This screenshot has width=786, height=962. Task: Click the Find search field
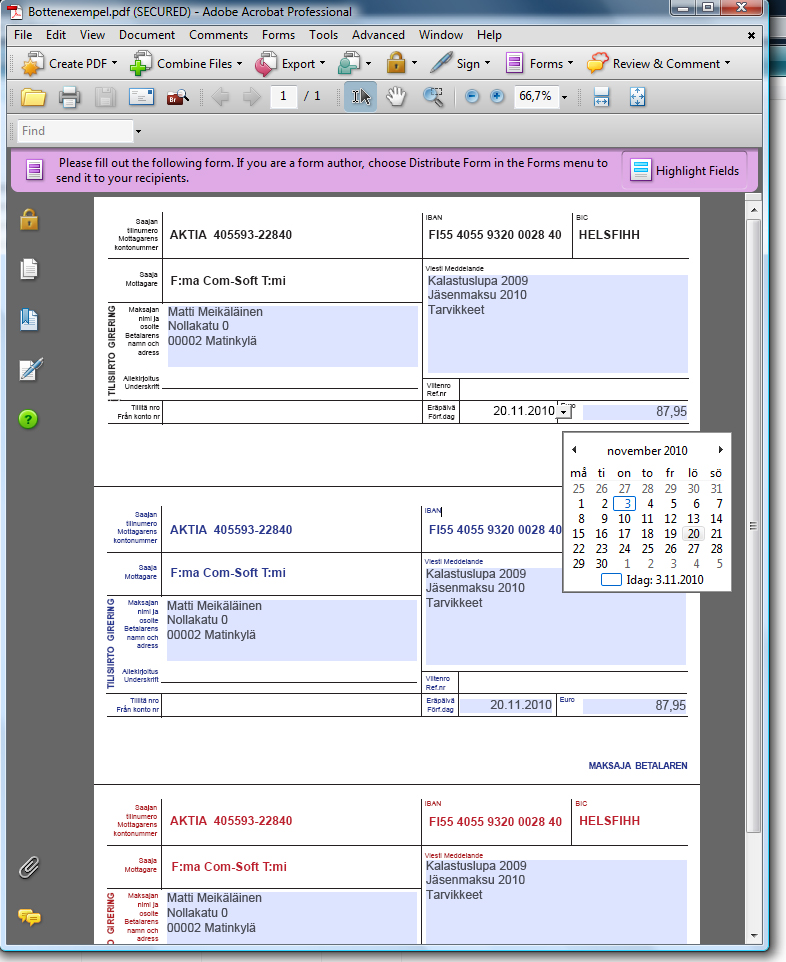[75, 131]
